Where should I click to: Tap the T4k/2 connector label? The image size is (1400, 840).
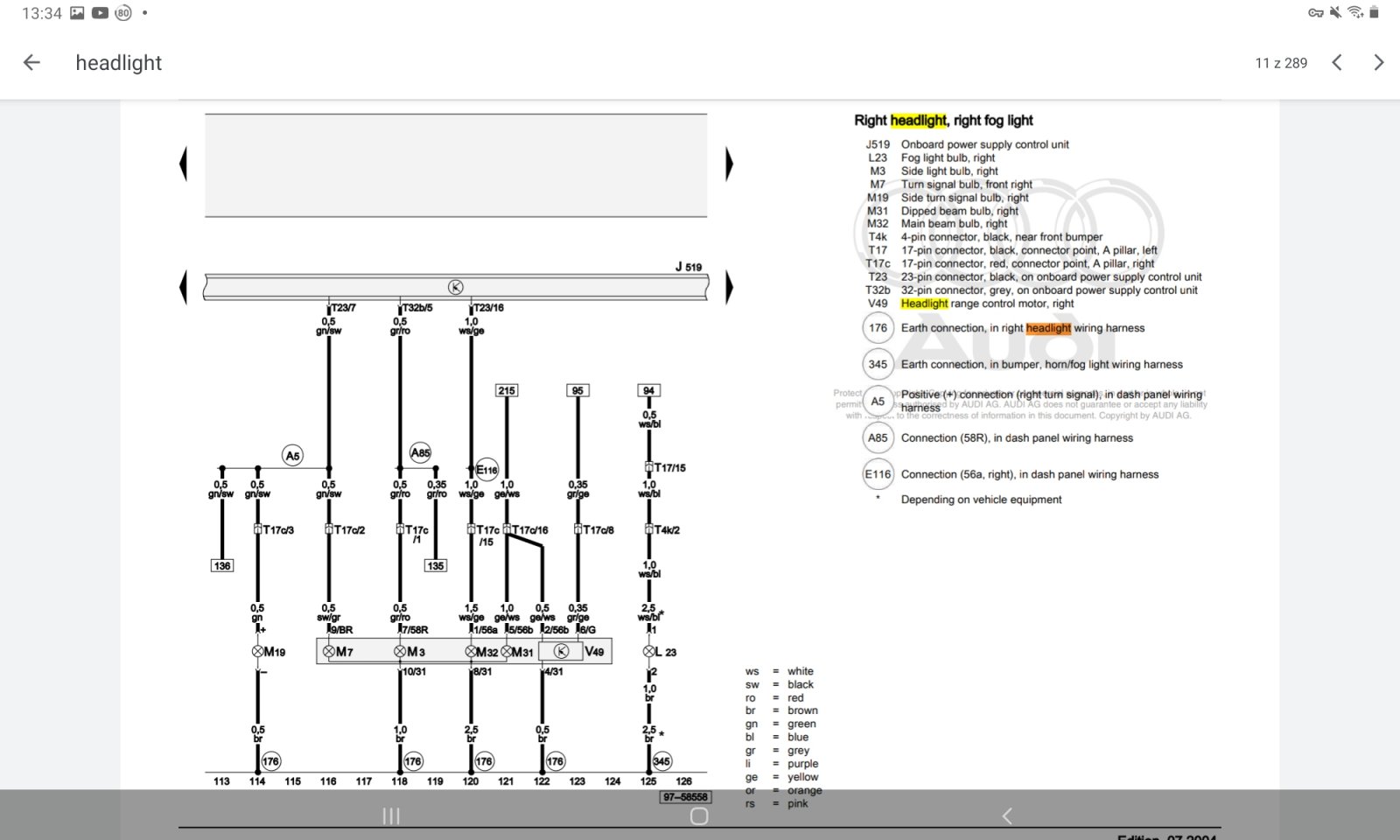(667, 530)
